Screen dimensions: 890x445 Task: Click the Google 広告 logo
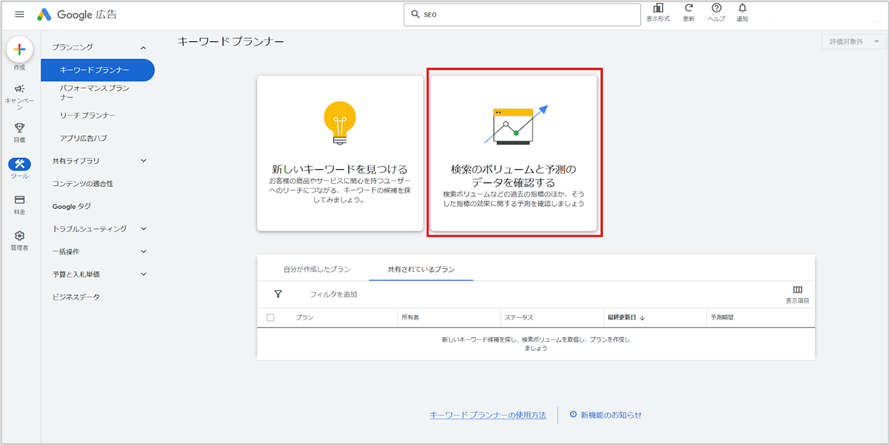point(77,15)
